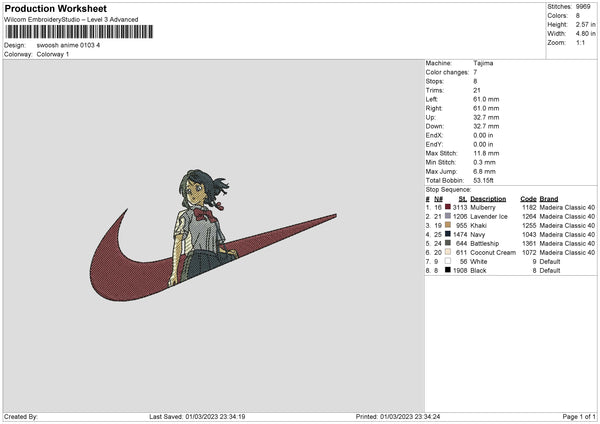Viewport: 600px width, 424px height.
Task: Click the Zoom value '1:1'
Action: point(580,42)
